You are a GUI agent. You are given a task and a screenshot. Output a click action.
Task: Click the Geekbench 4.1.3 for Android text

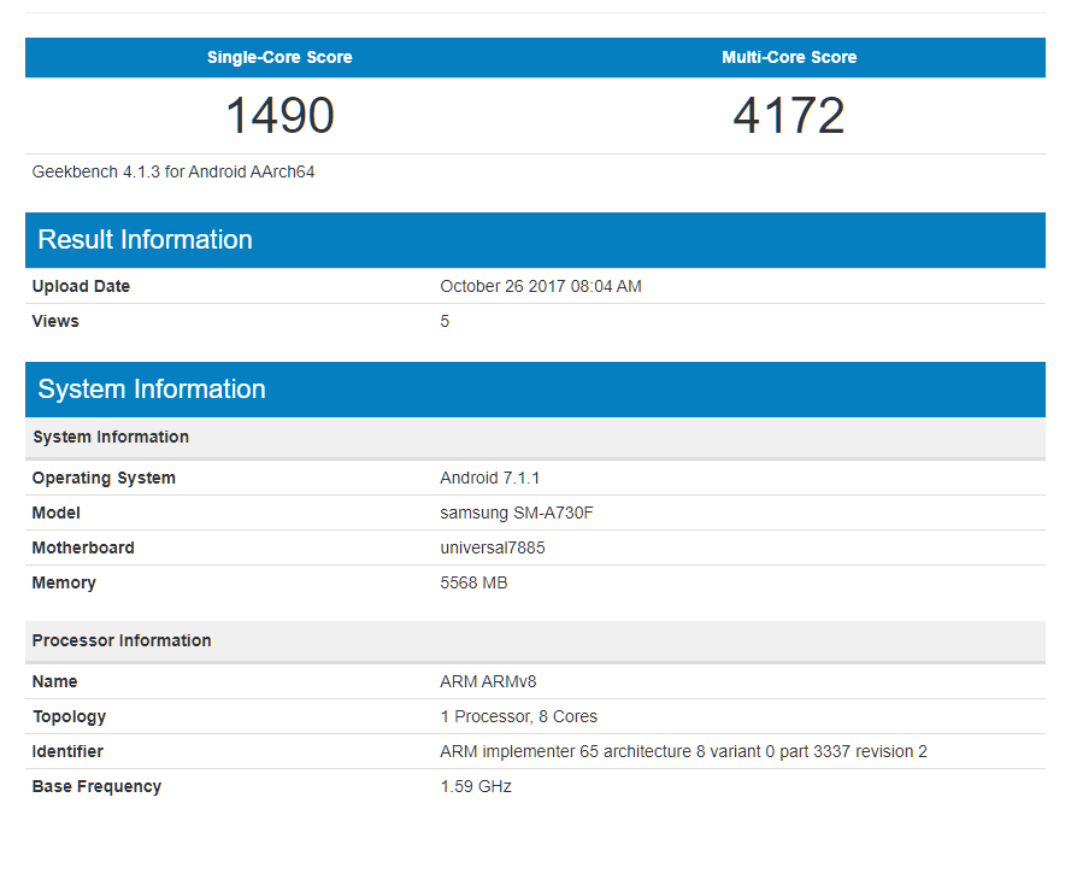click(x=173, y=172)
